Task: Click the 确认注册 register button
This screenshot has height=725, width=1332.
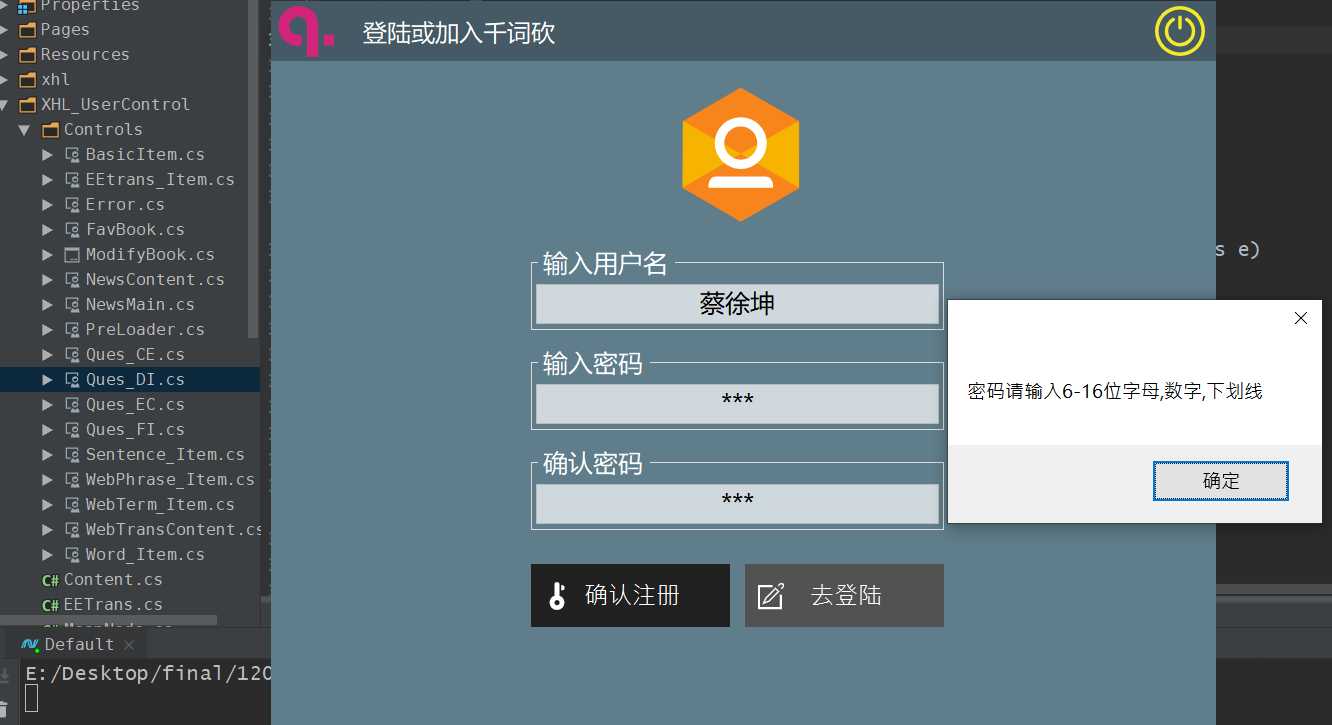Action: 630,596
